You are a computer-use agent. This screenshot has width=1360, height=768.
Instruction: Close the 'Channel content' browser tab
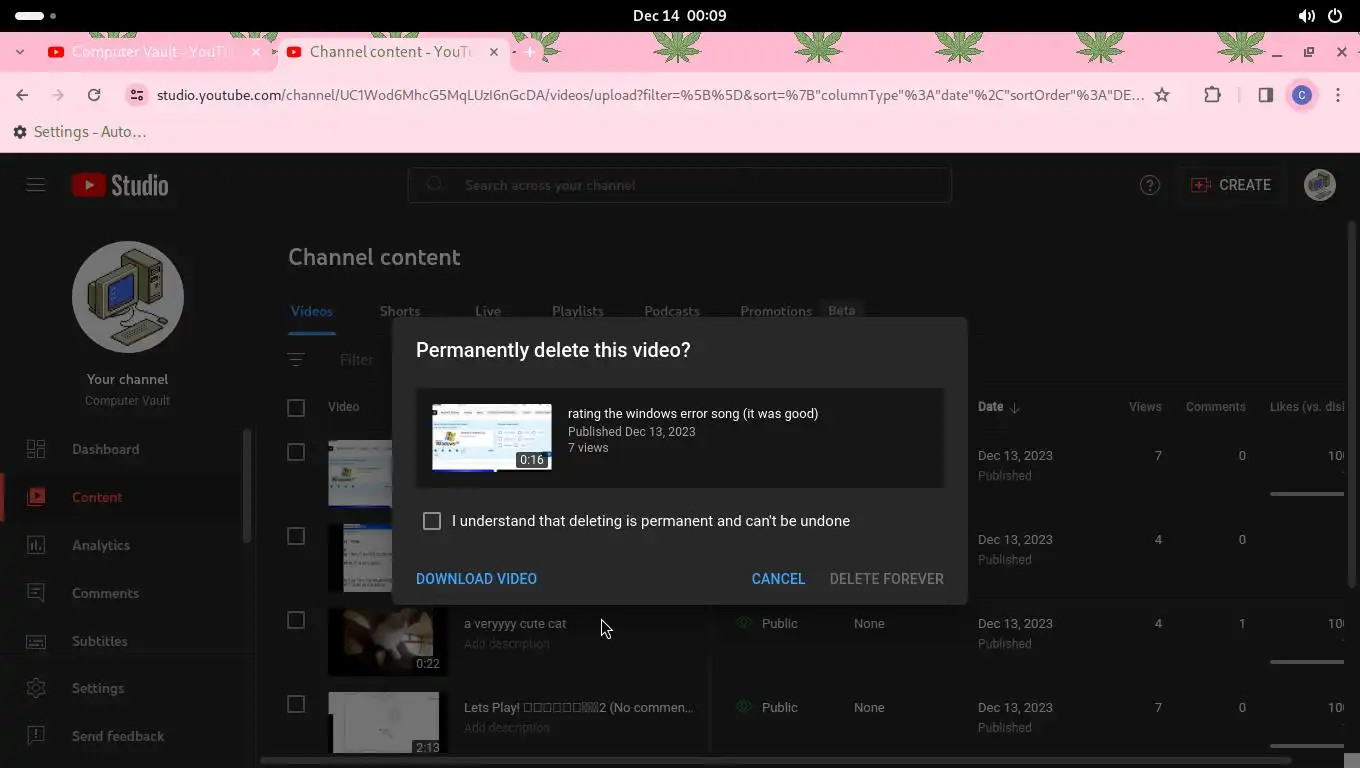tap(494, 52)
